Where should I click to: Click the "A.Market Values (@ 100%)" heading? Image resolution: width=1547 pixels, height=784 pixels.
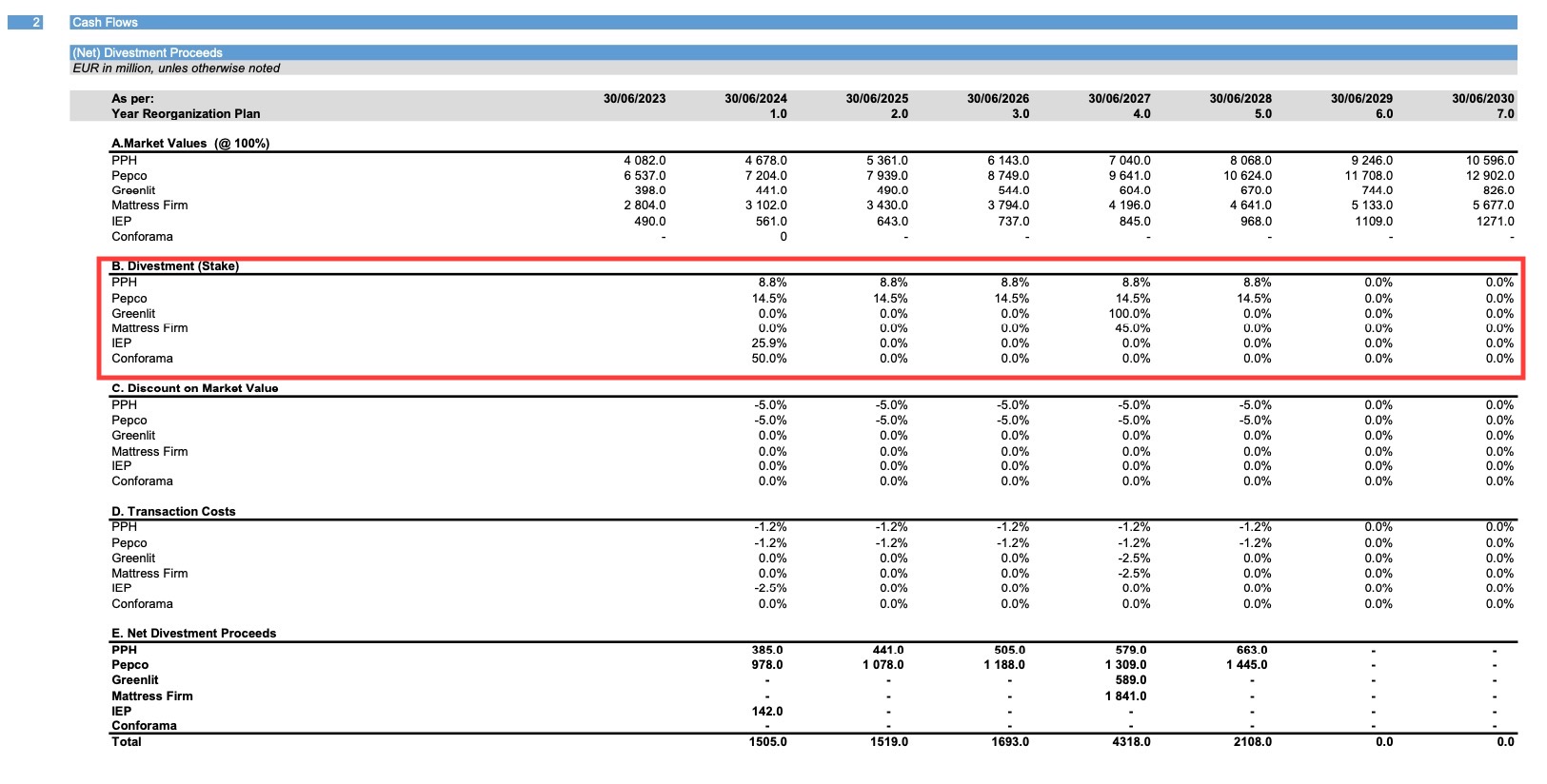[x=190, y=144]
